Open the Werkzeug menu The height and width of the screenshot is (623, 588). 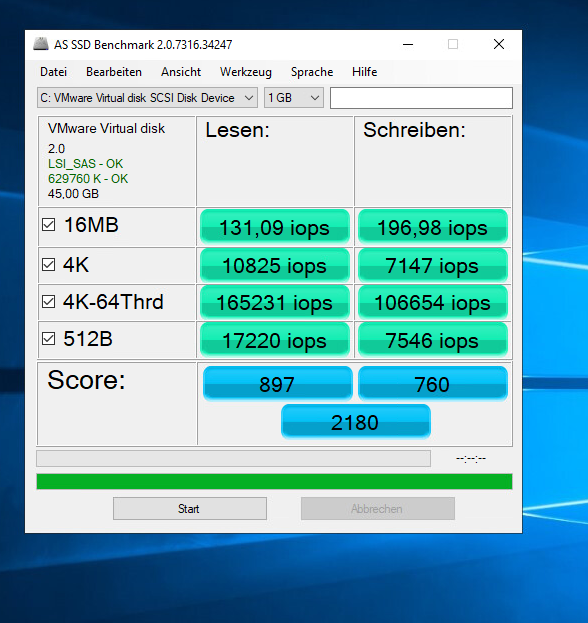click(x=246, y=72)
